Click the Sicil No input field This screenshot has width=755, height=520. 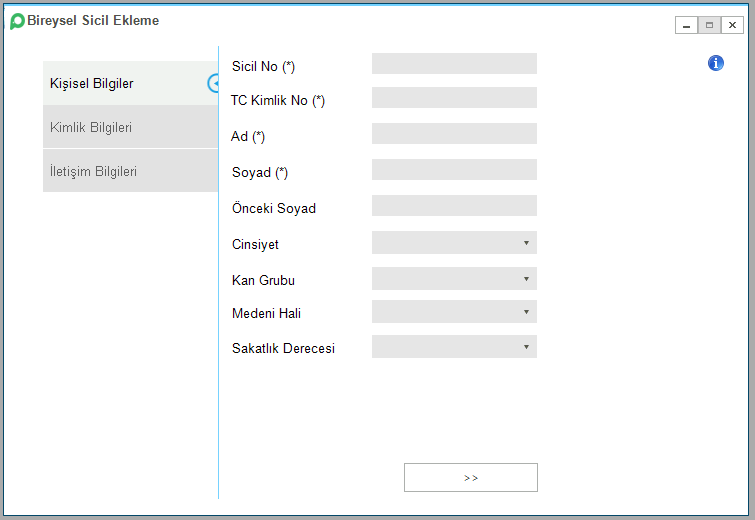[454, 64]
